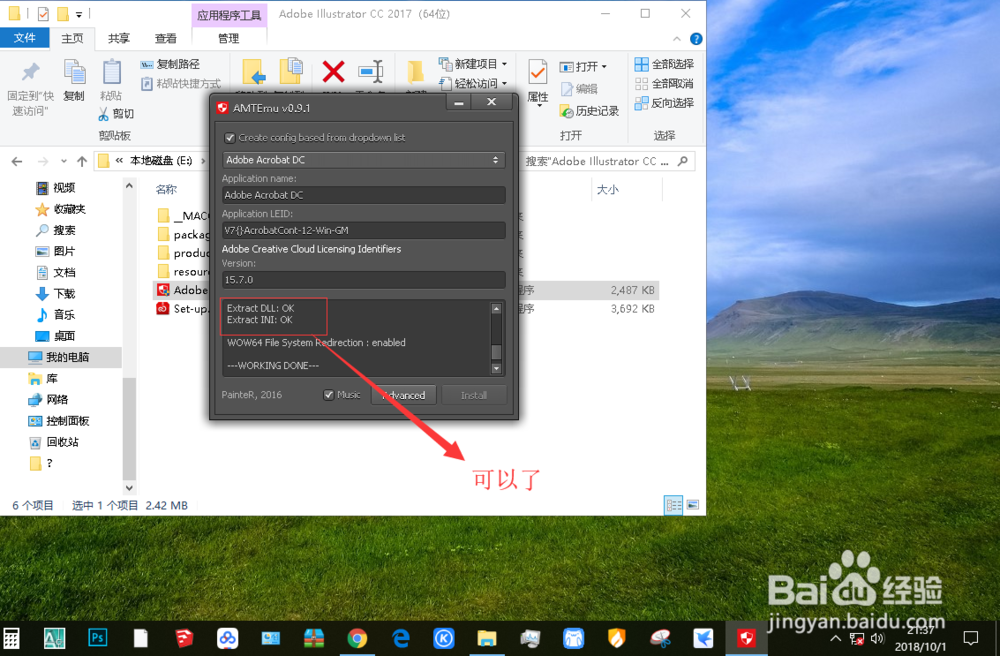
Task: Click the Invert selection icon
Action: click(641, 103)
